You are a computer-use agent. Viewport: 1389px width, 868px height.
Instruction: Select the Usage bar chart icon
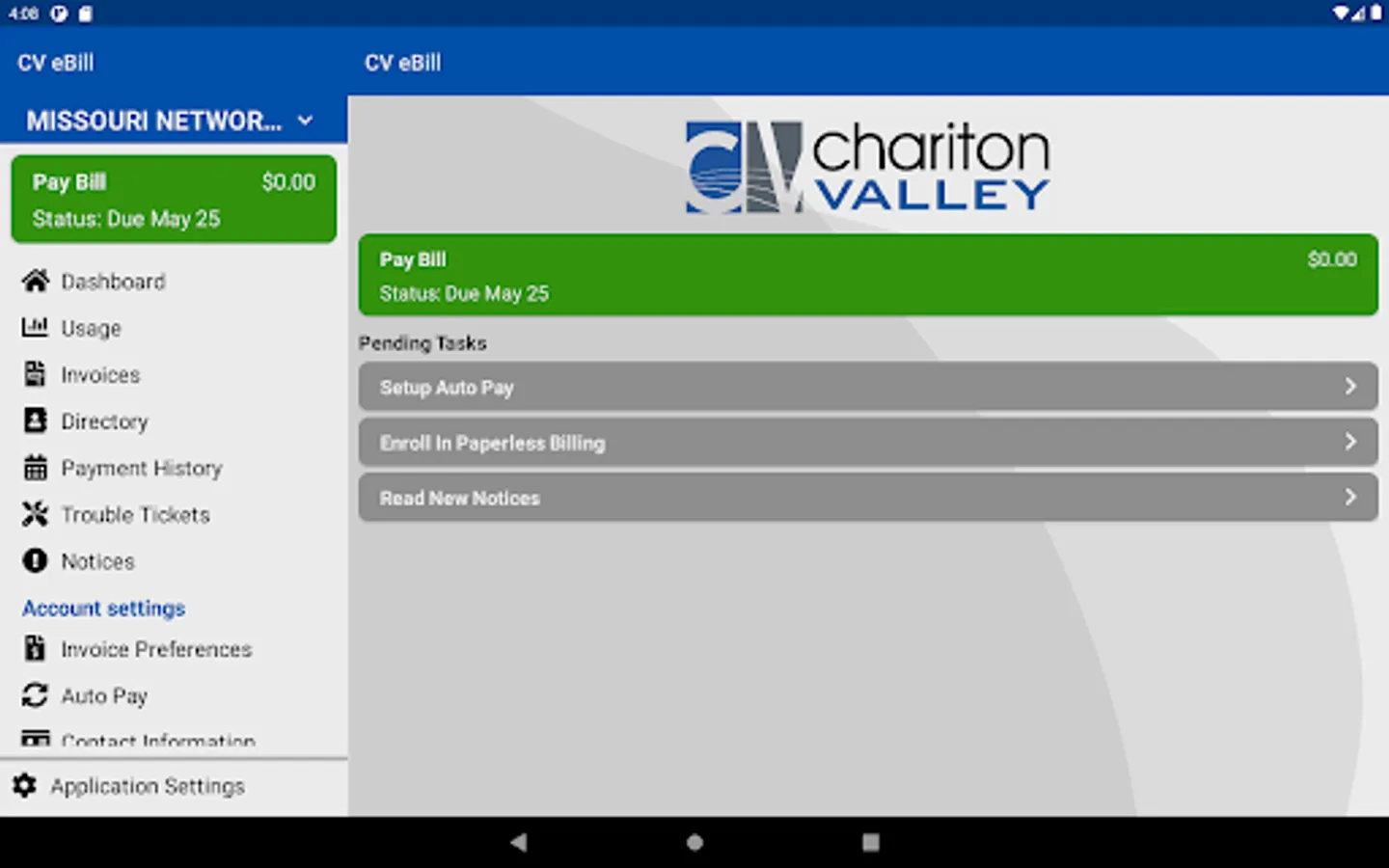35,327
